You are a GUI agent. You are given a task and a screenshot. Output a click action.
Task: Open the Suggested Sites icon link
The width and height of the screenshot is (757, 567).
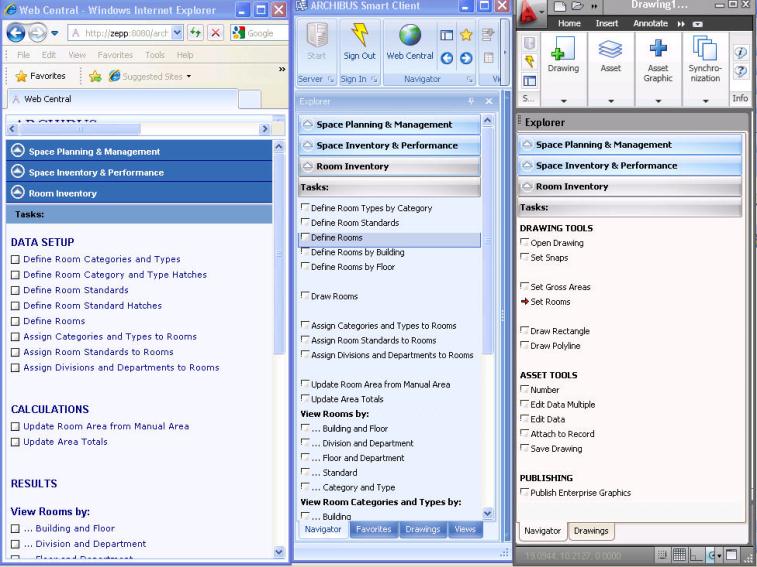coord(114,76)
